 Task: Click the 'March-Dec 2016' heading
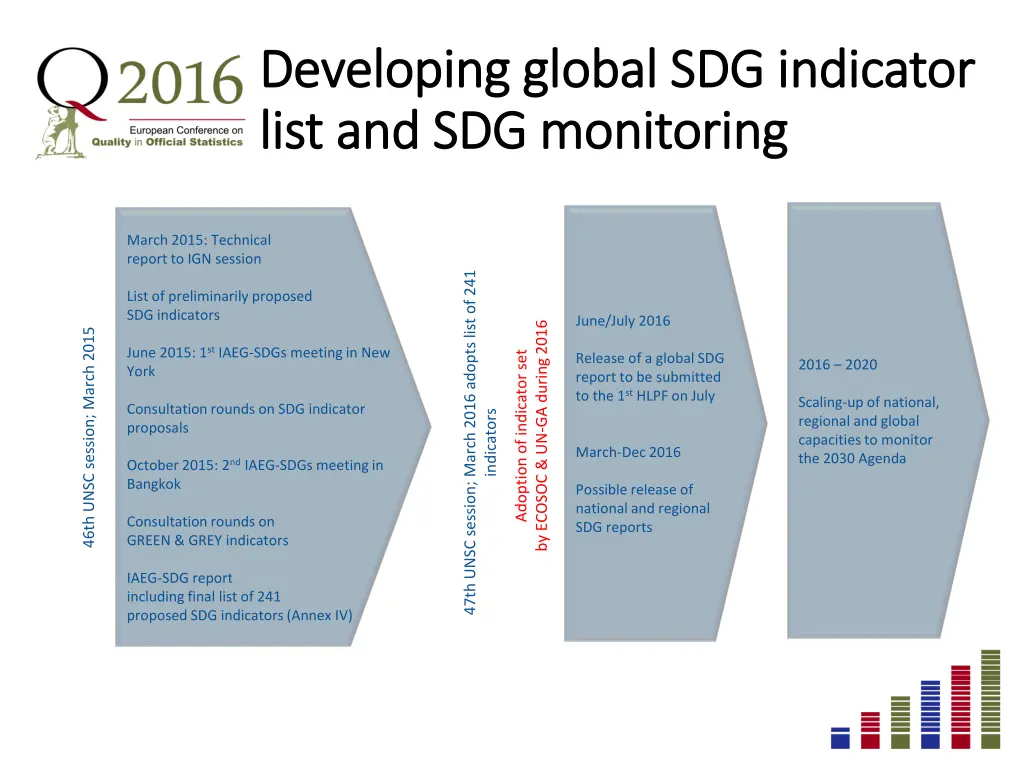(x=627, y=452)
